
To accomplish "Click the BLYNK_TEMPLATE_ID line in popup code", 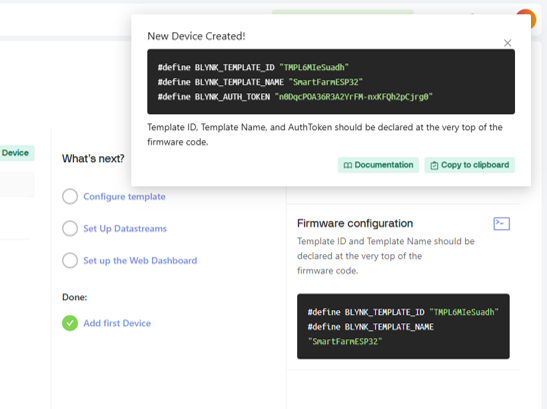I will tap(253, 67).
